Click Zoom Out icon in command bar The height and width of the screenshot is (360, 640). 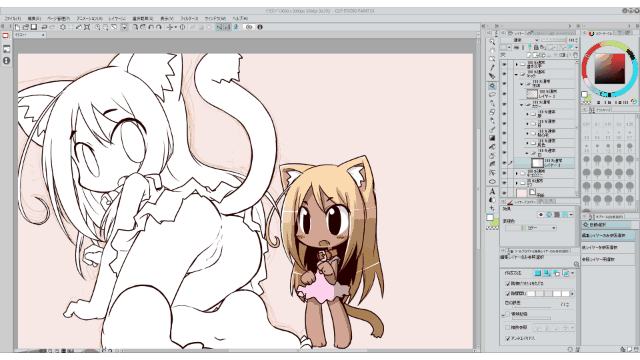[x=105, y=27]
